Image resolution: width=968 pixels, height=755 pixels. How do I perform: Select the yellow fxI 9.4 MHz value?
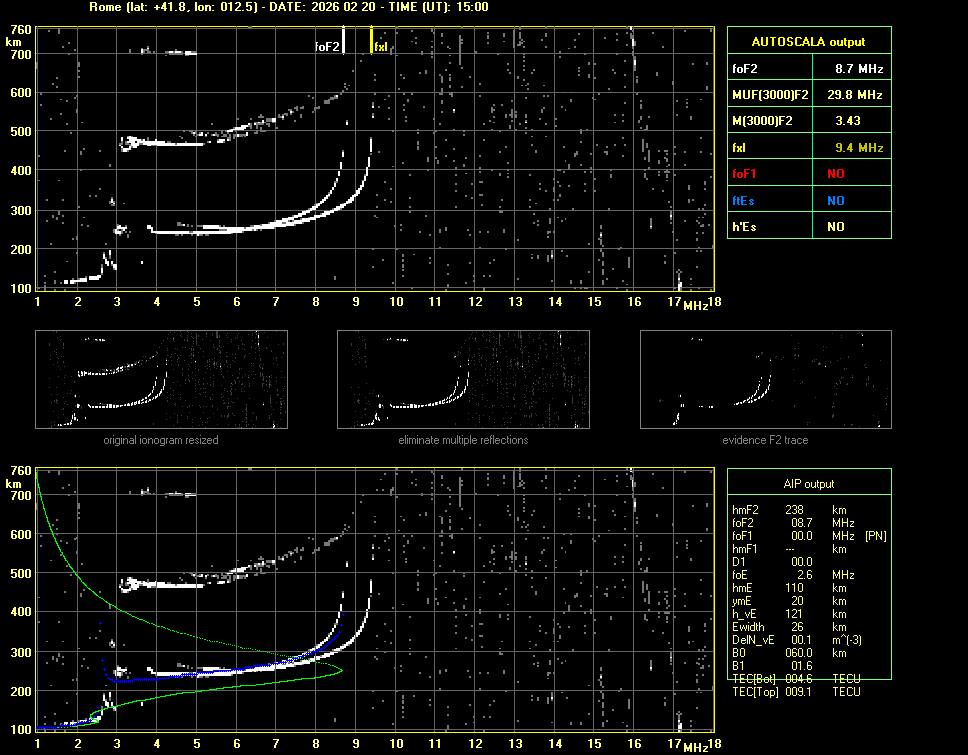point(859,148)
